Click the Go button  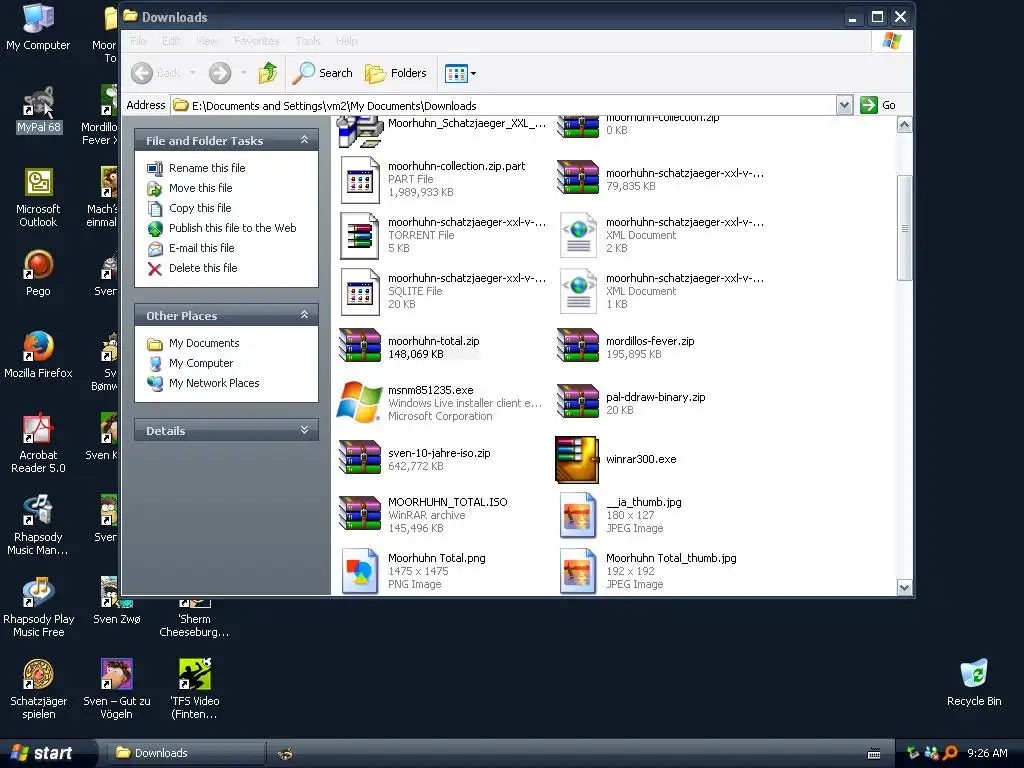[x=878, y=104]
